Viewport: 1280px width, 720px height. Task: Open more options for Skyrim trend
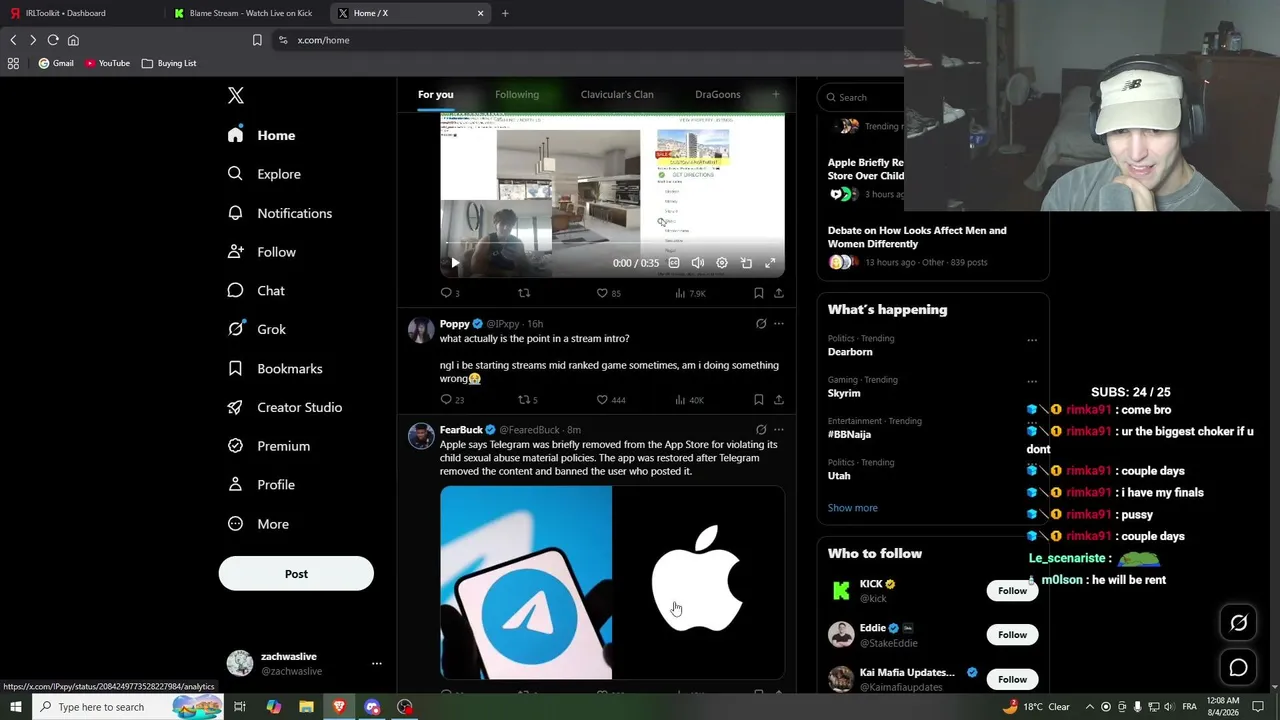pos(1032,381)
